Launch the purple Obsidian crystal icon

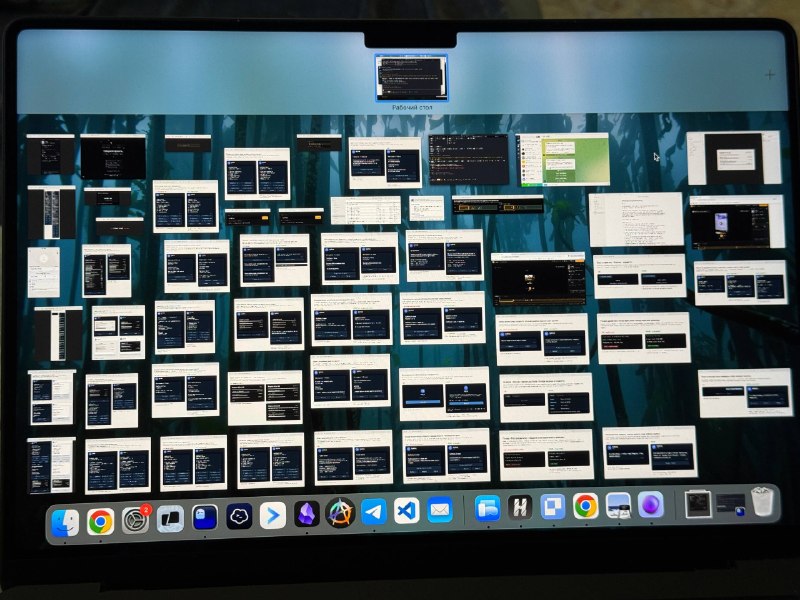click(307, 515)
